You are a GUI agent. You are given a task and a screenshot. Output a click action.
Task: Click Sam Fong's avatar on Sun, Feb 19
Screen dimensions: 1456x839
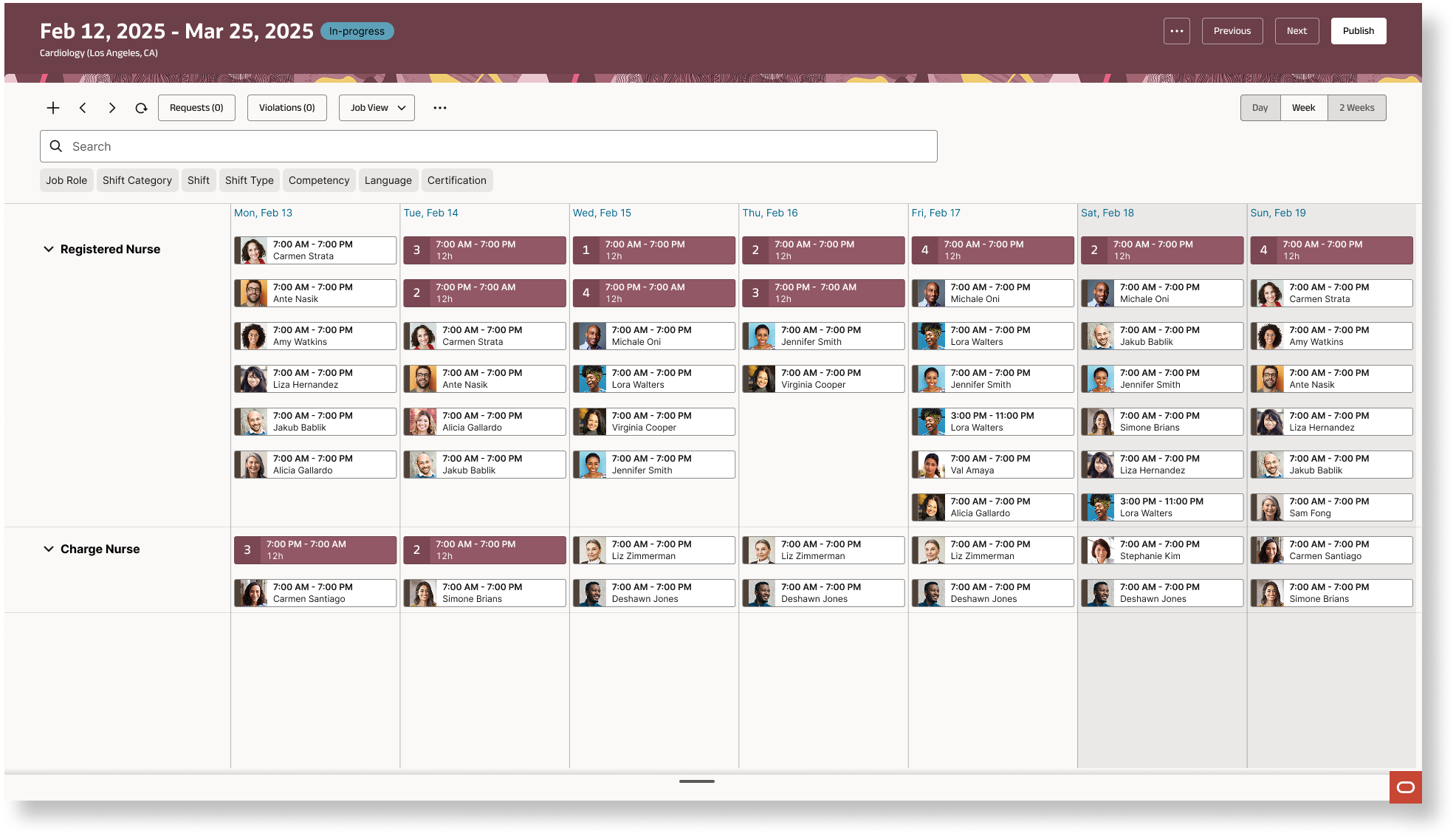point(1269,507)
